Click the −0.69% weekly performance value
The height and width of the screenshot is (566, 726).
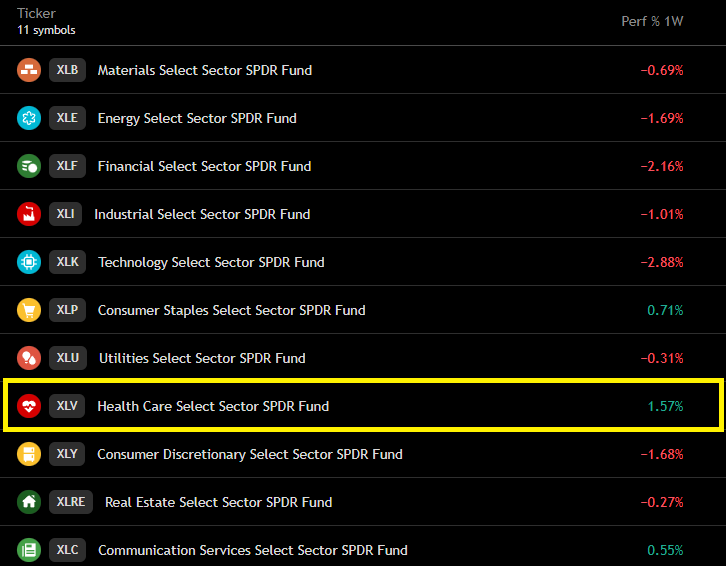[x=662, y=70]
